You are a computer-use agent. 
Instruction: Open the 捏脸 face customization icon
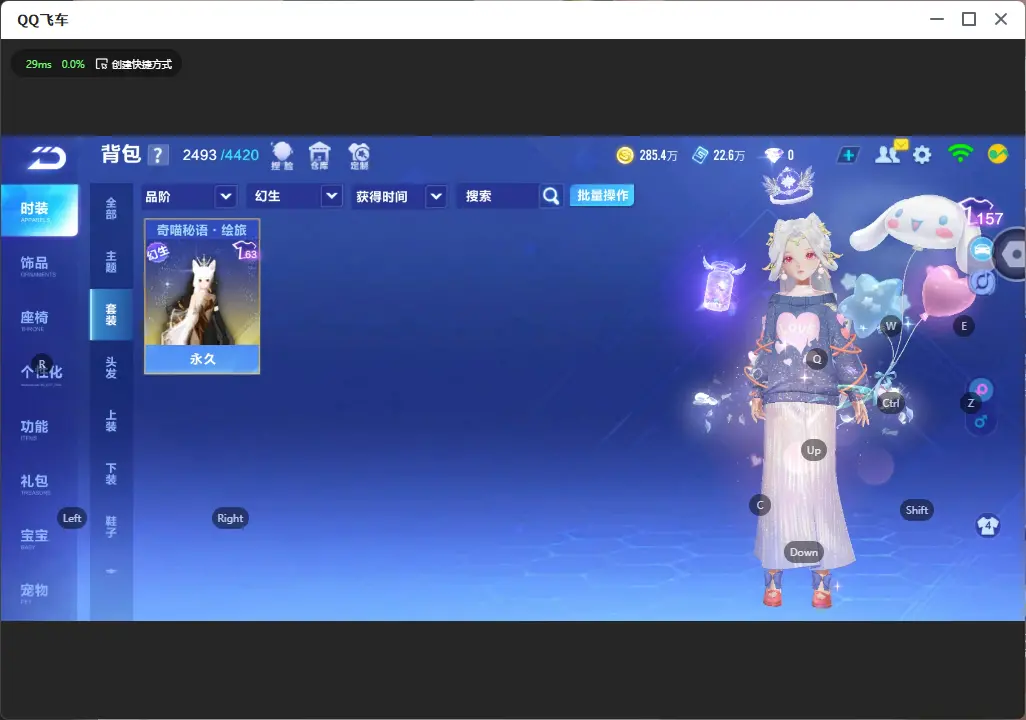282,156
